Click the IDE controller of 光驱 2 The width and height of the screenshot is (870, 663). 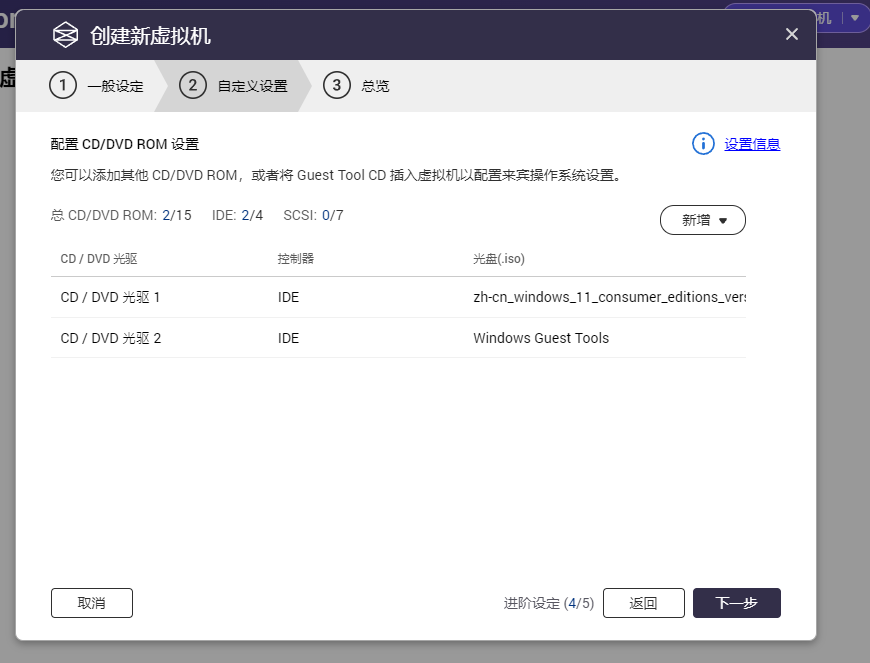(288, 338)
